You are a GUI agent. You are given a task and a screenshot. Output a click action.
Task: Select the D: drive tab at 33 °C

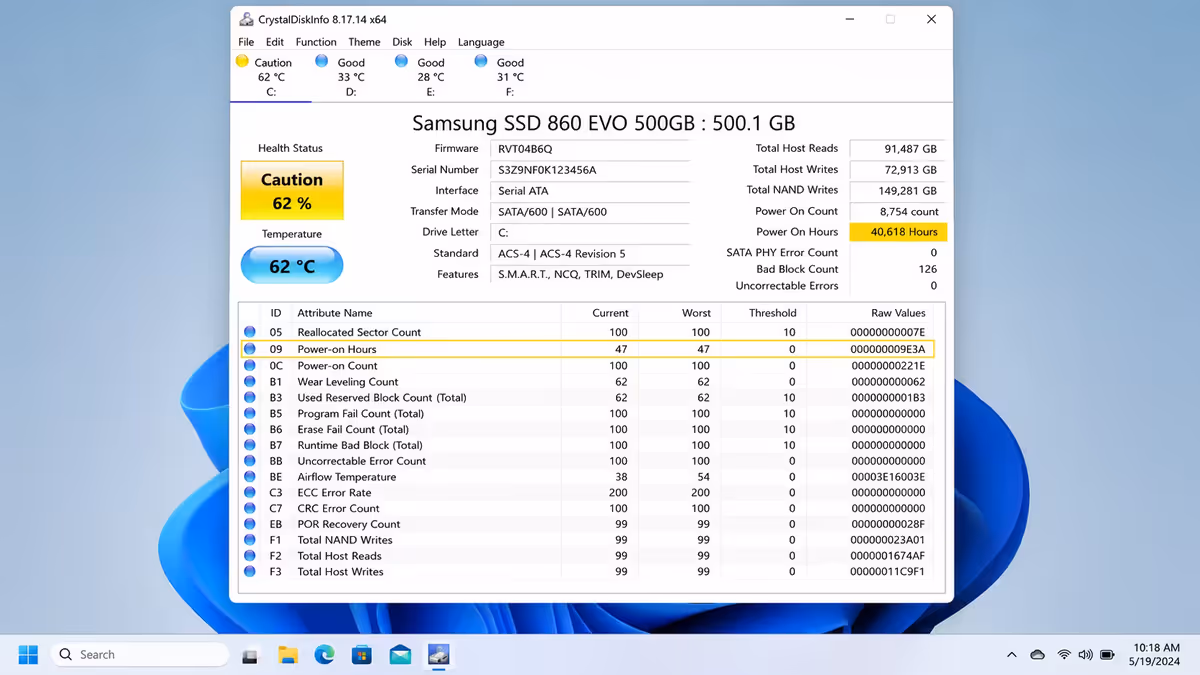pyautogui.click(x=350, y=76)
